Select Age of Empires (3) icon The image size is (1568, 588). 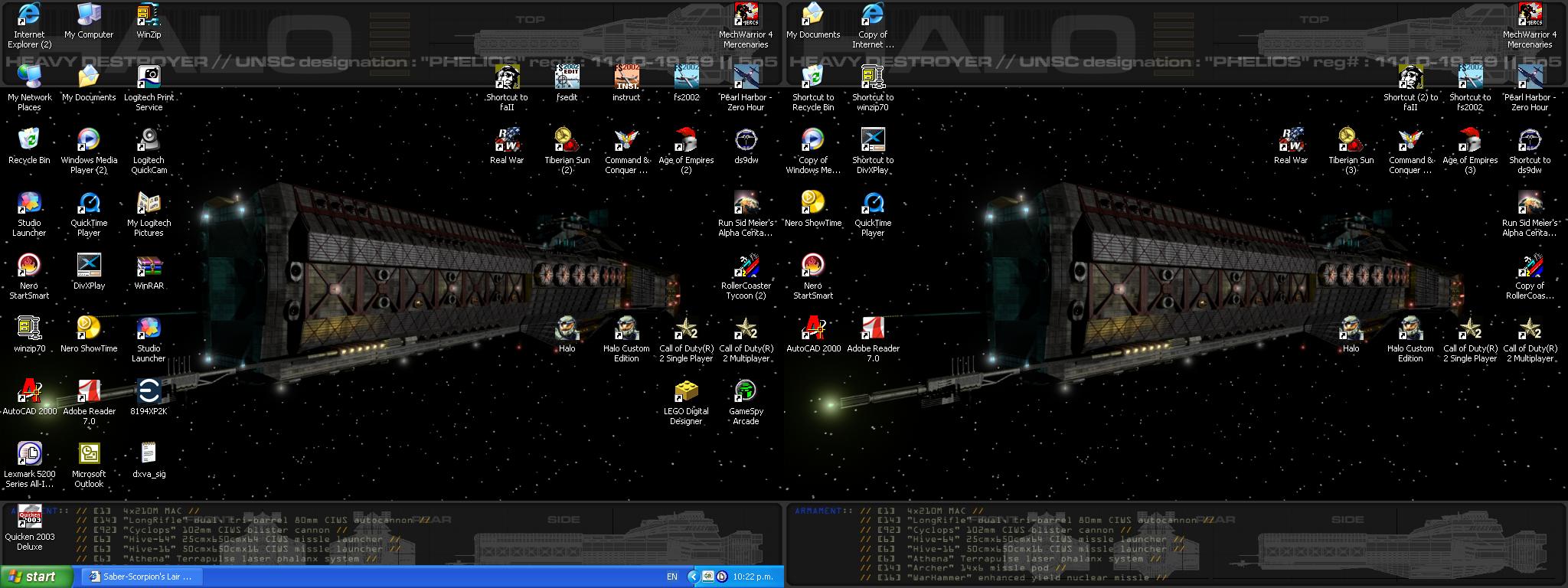(x=1470, y=151)
